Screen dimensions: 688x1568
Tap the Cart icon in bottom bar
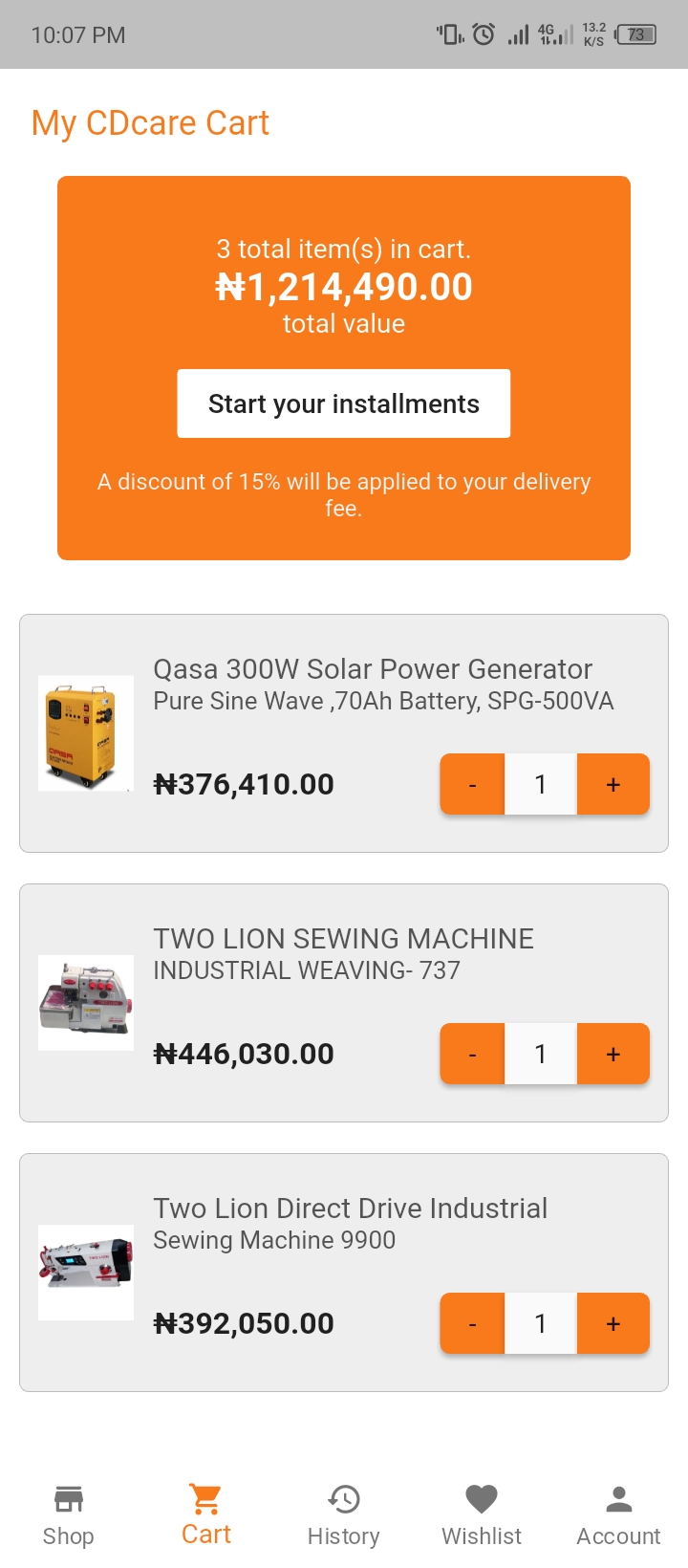[205, 1499]
